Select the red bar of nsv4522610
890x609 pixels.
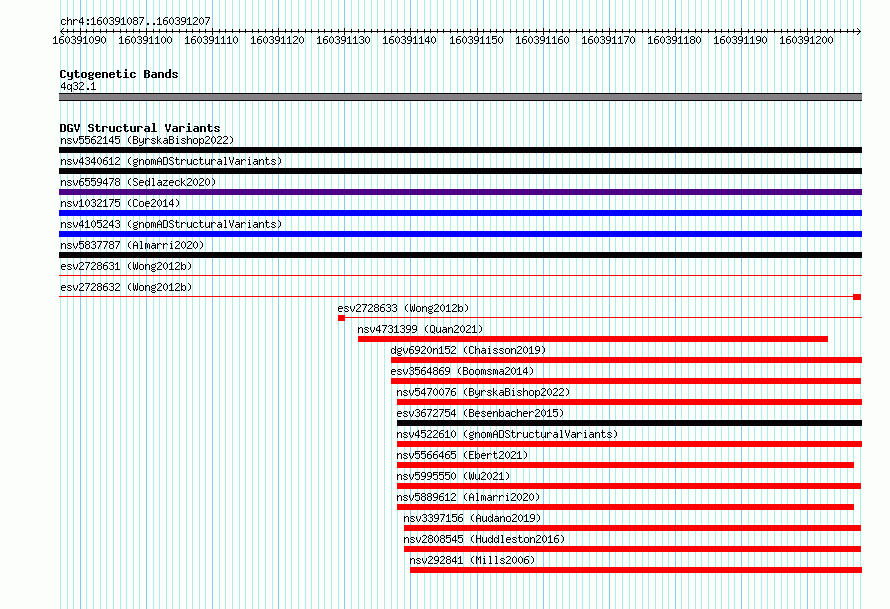(629, 444)
